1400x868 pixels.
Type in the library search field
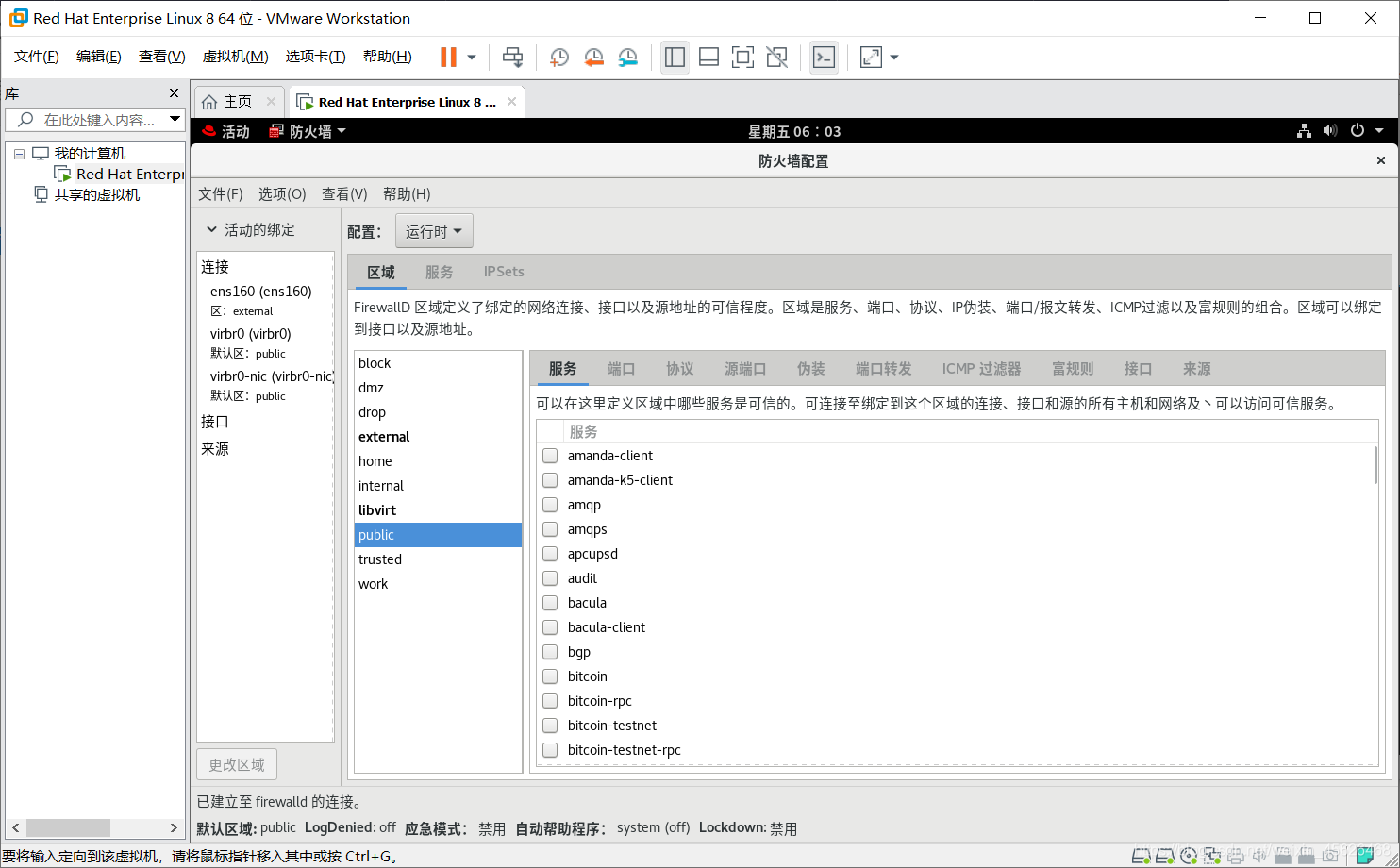pyautogui.click(x=94, y=120)
